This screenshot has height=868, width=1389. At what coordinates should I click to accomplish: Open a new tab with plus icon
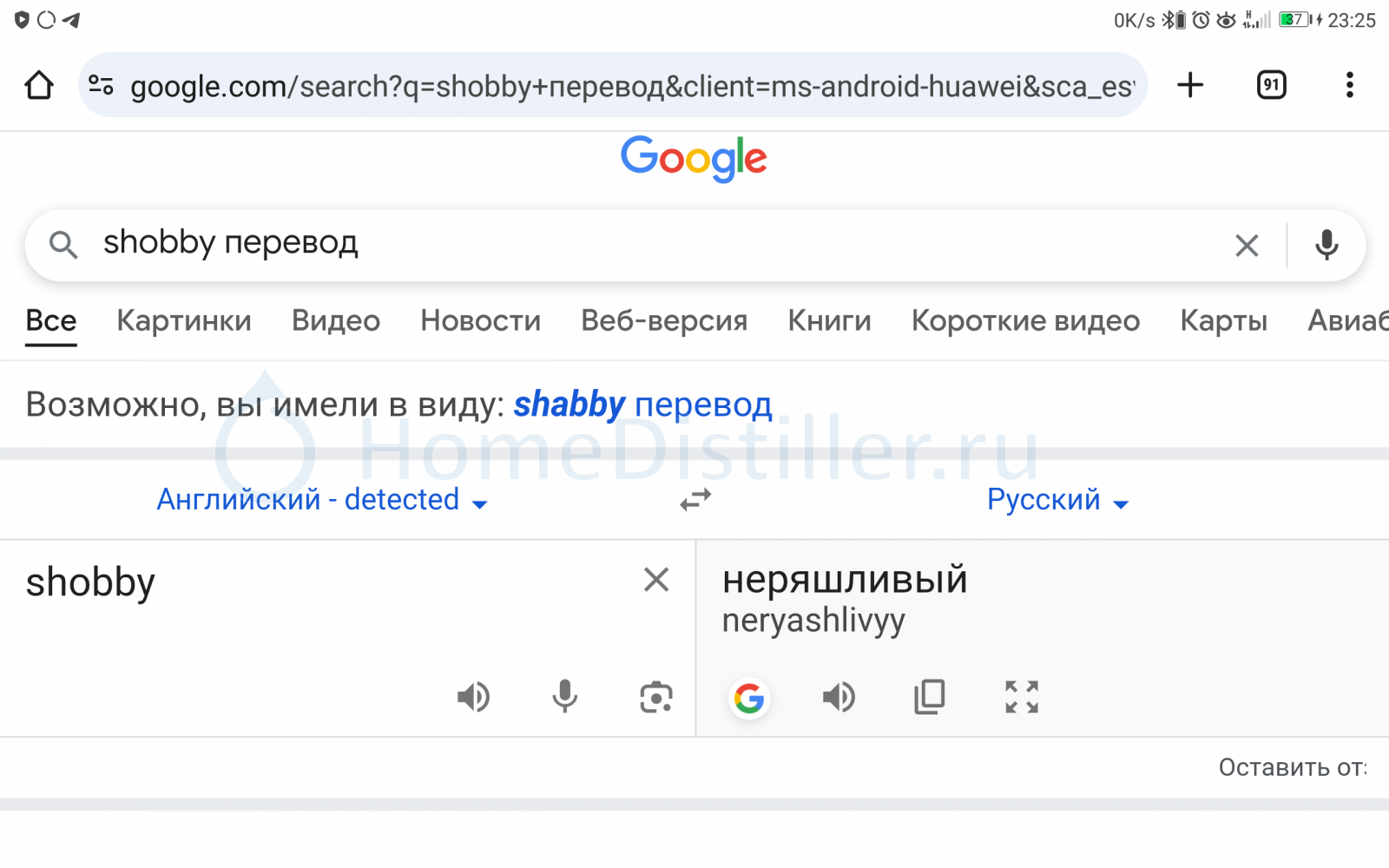[1190, 85]
